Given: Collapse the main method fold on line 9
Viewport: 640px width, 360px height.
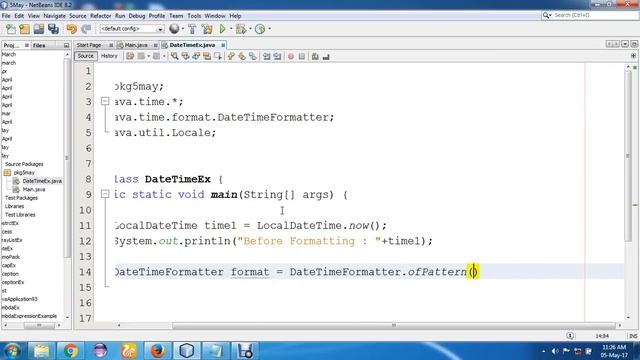Looking at the screenshot, I should 105,194.
